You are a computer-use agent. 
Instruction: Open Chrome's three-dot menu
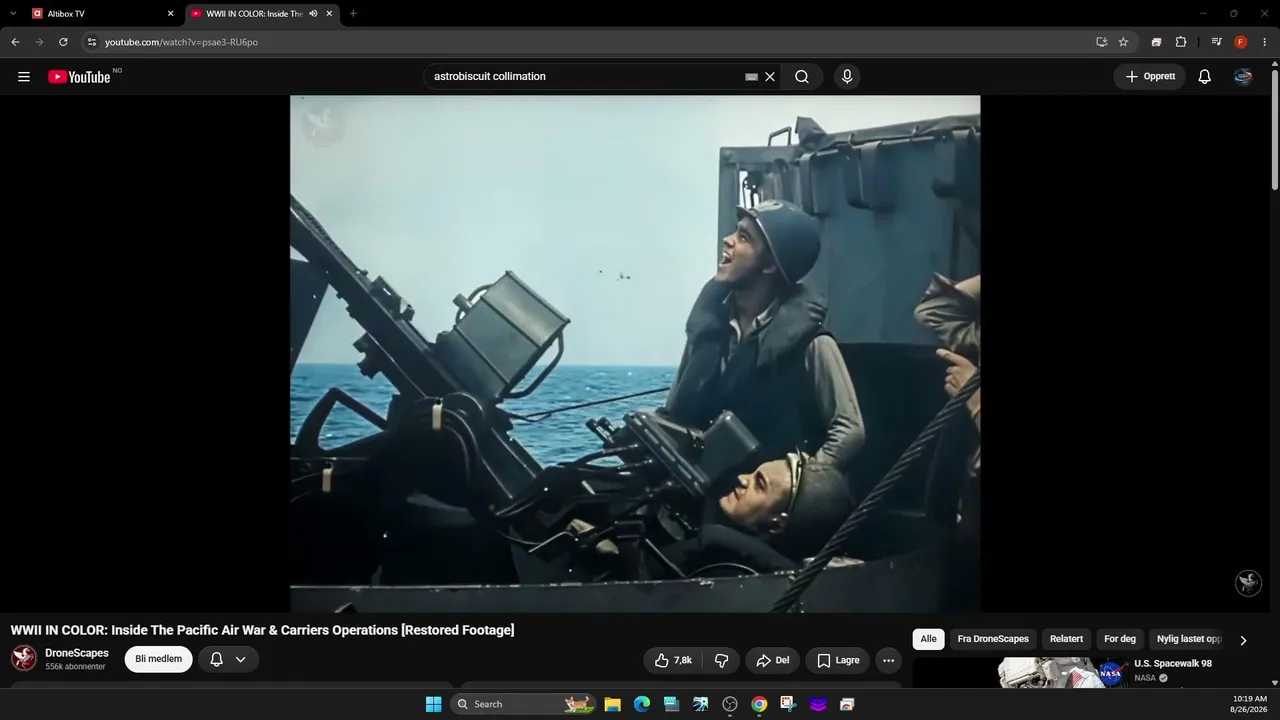click(1265, 42)
